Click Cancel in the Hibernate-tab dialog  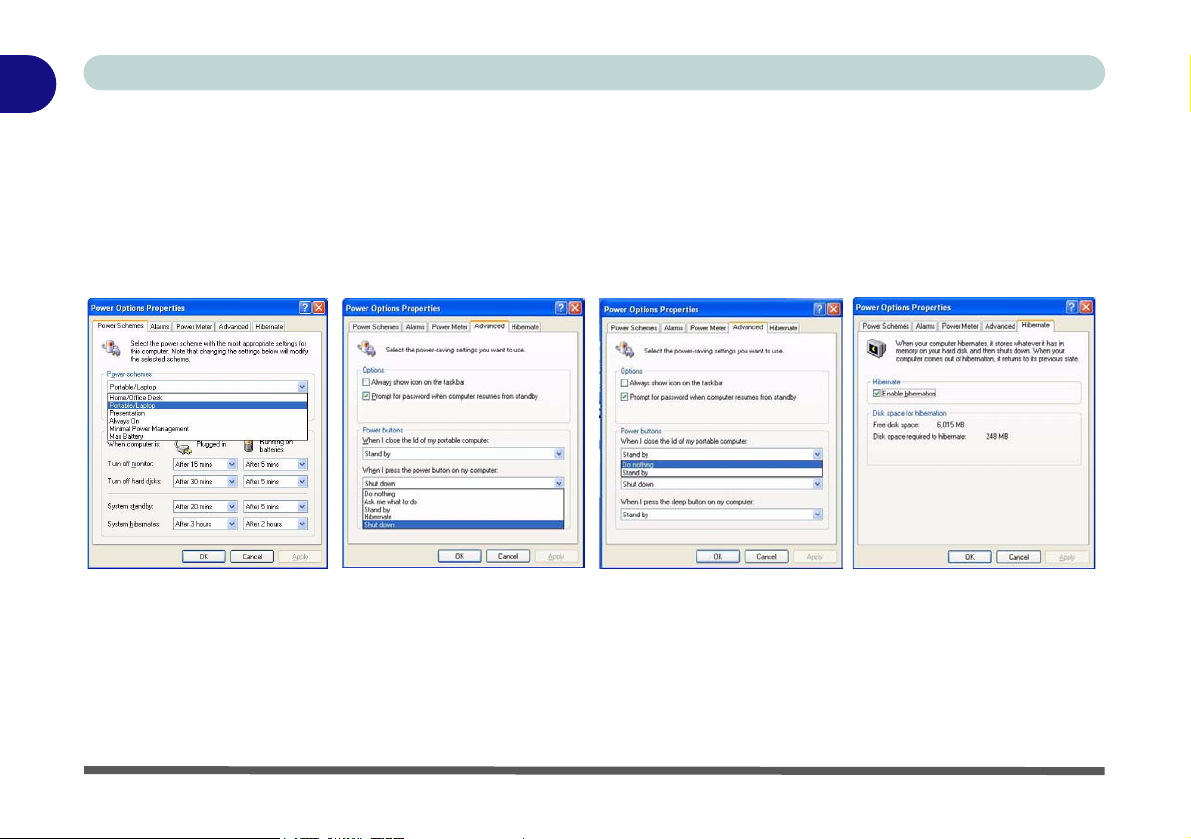pyautogui.click(x=1019, y=557)
